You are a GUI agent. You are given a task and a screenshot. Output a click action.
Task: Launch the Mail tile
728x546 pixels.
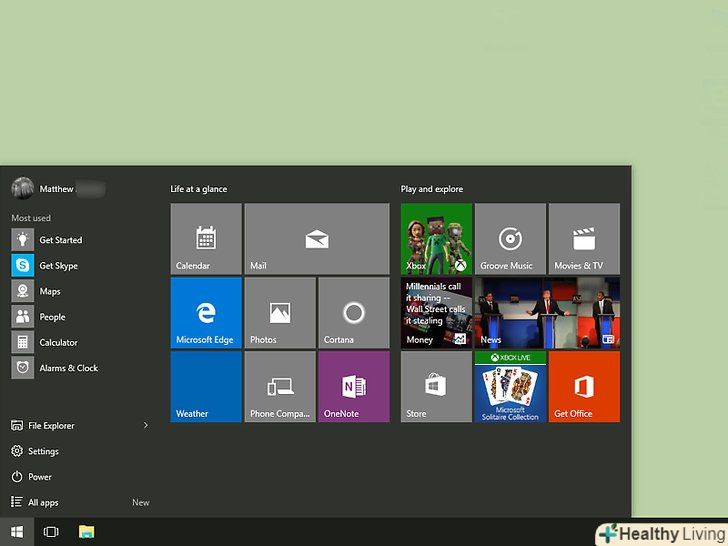(x=317, y=239)
